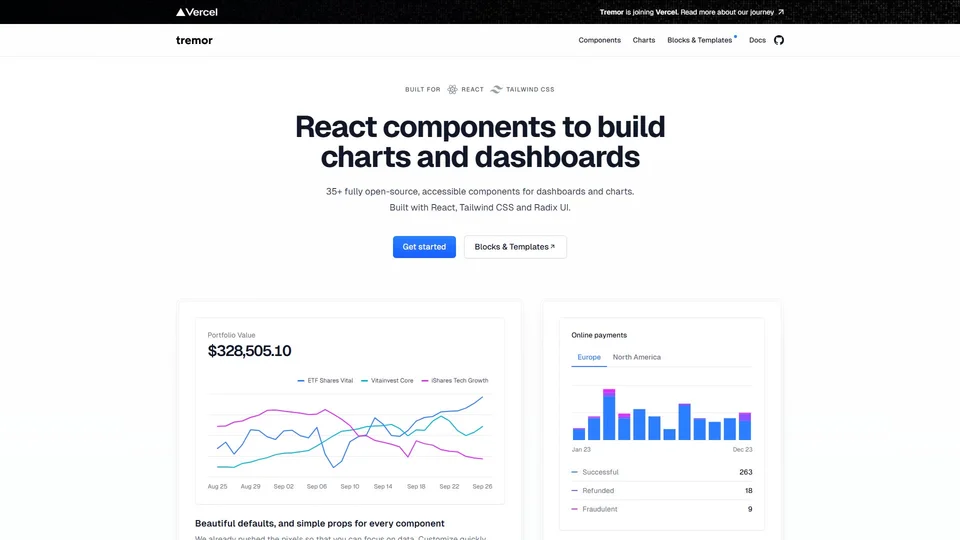Viewport: 960px width, 540px height.
Task: Open the GitHub icon link
Action: point(779,40)
